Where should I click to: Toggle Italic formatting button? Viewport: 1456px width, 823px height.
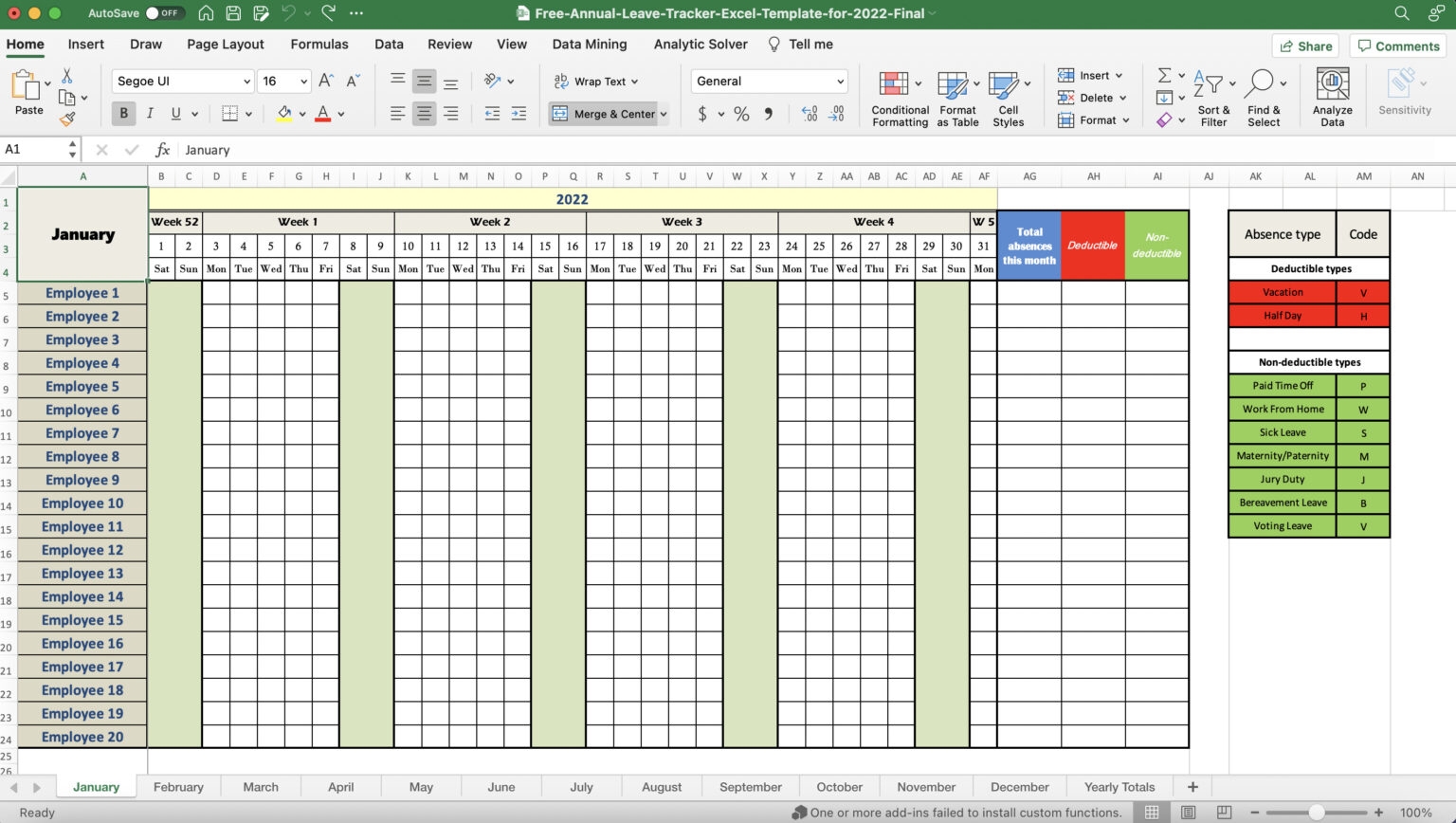click(150, 114)
